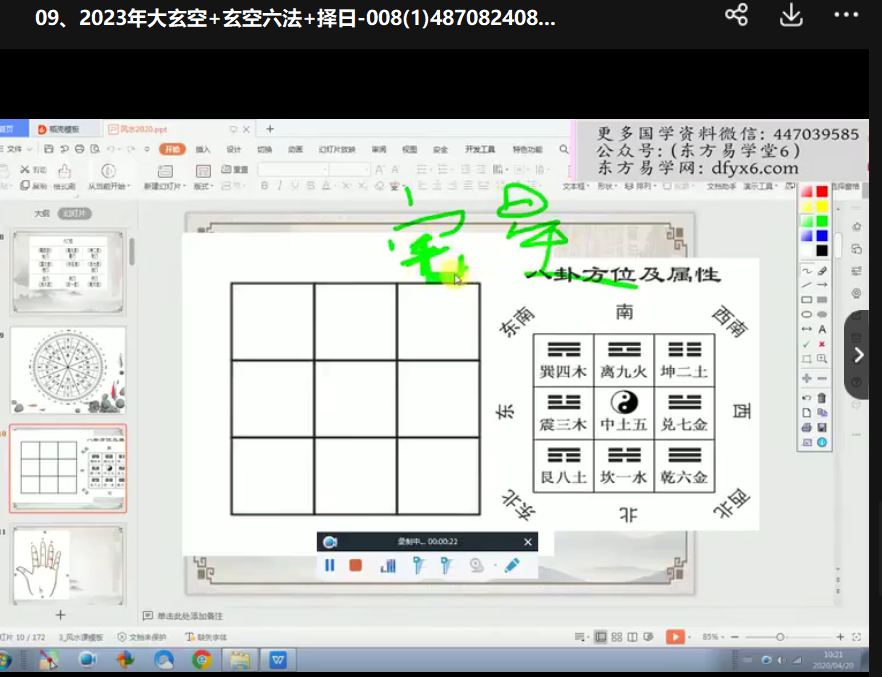Image resolution: width=882 pixels, height=677 pixels.
Task: Pick the bright green color swatch
Action: tap(822, 221)
